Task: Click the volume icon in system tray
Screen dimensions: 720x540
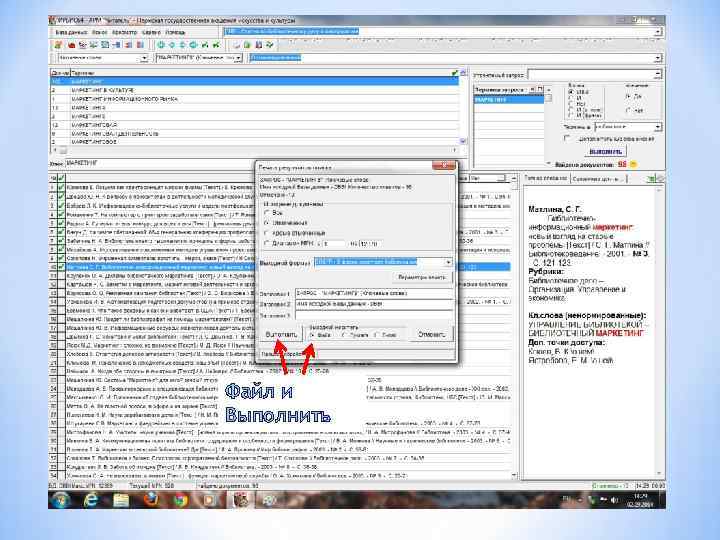Action: click(614, 500)
